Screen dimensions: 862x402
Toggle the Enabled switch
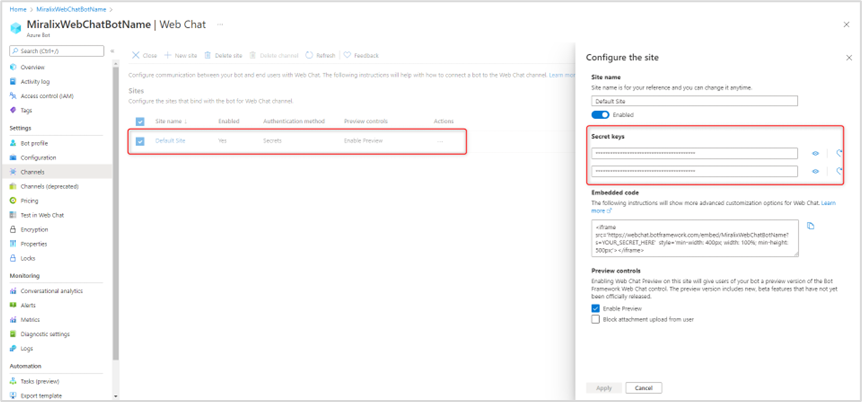pyautogui.click(x=600, y=115)
